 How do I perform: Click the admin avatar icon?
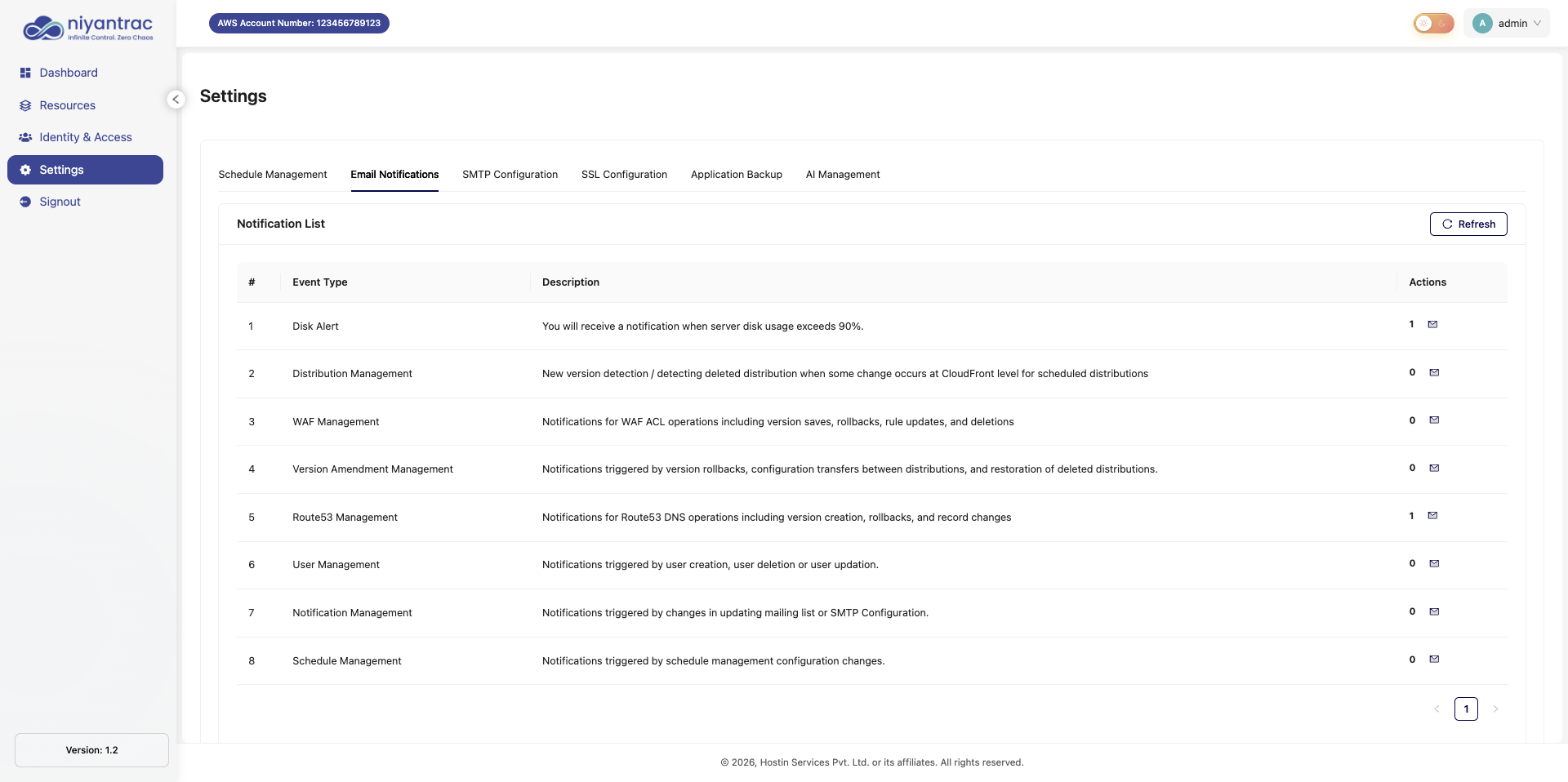coord(1482,23)
